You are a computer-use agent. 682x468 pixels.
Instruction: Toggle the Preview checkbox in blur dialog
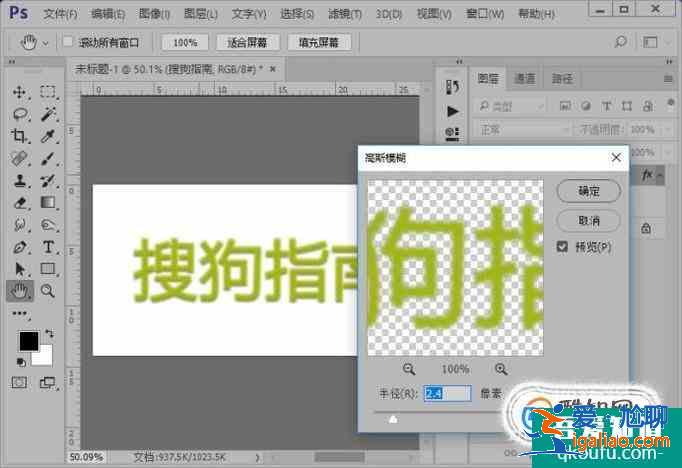coord(562,247)
